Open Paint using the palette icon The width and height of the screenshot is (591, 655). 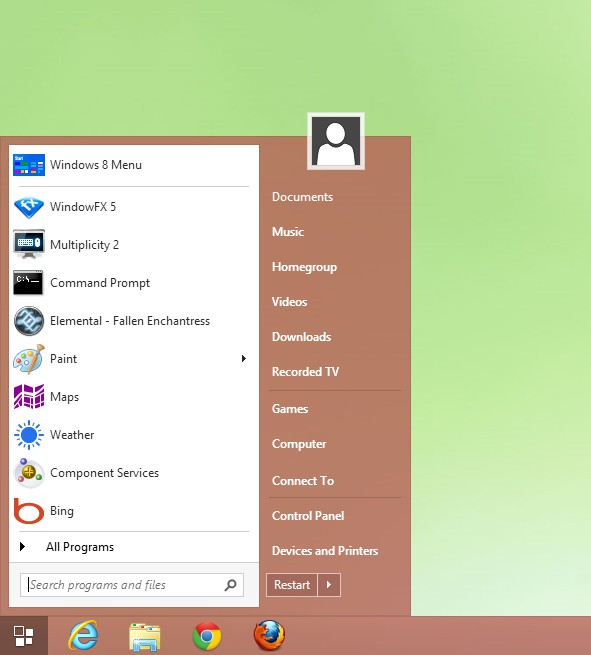(x=29, y=359)
